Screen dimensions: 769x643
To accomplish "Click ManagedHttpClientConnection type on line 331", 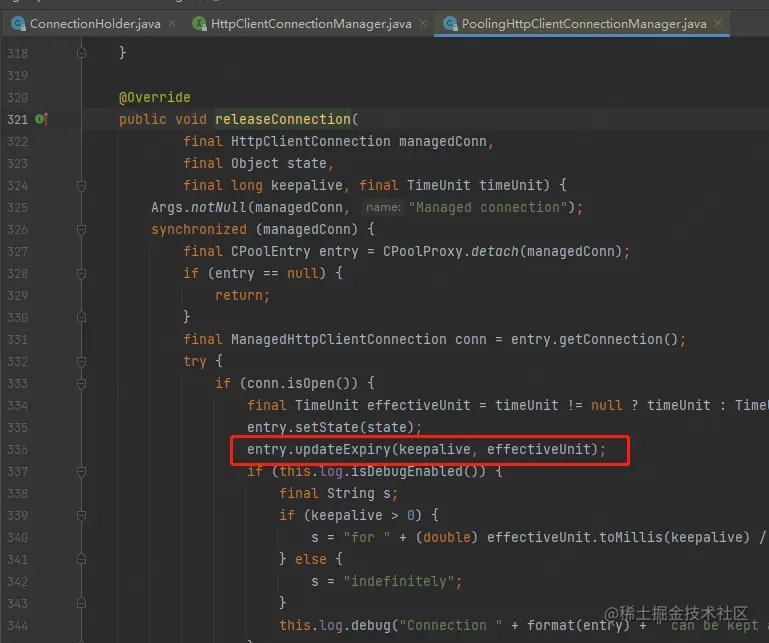I will [339, 339].
